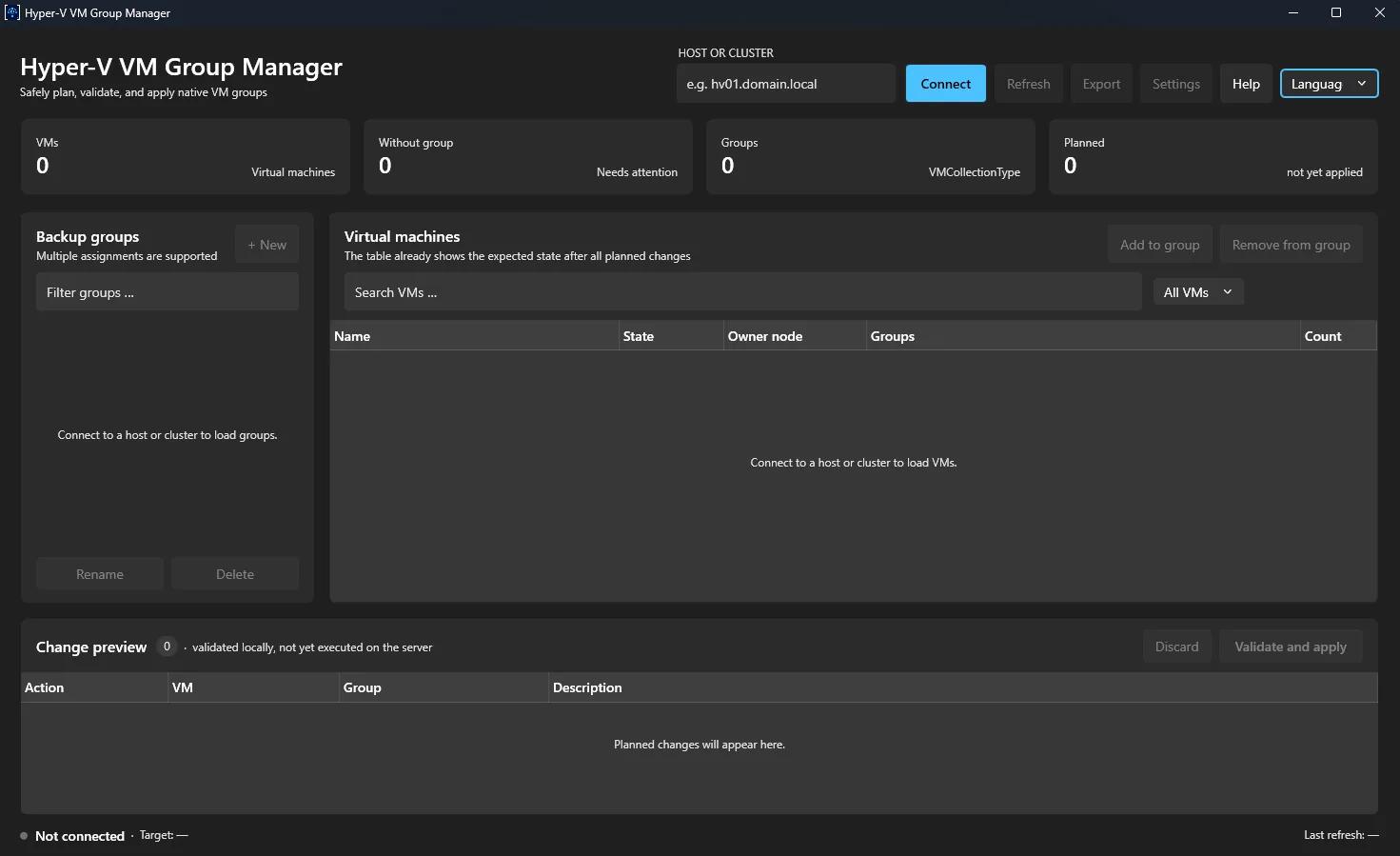Click the Last refresh status text
The width and height of the screenshot is (1400, 856).
tap(1341, 835)
